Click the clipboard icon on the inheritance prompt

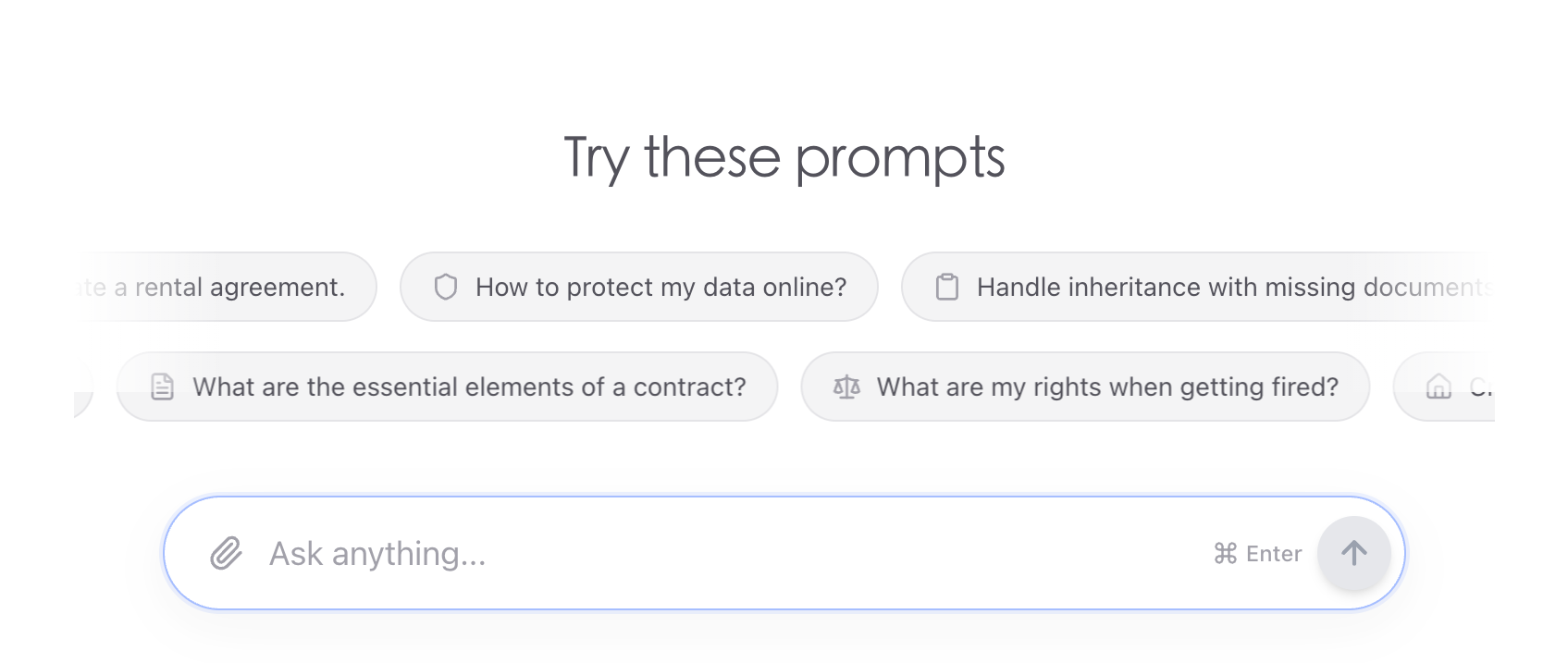point(947,287)
